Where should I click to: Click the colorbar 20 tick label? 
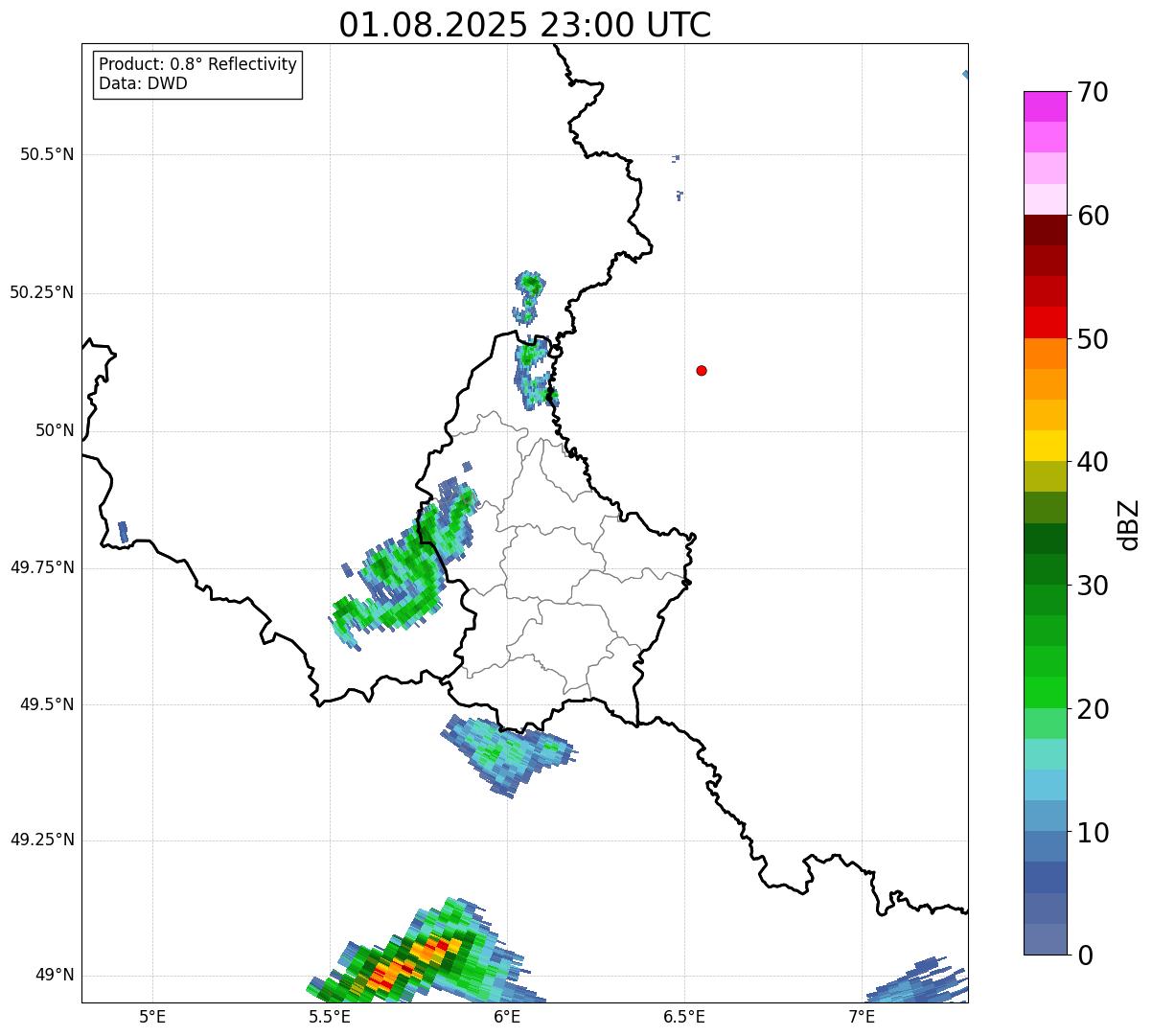point(1093,709)
